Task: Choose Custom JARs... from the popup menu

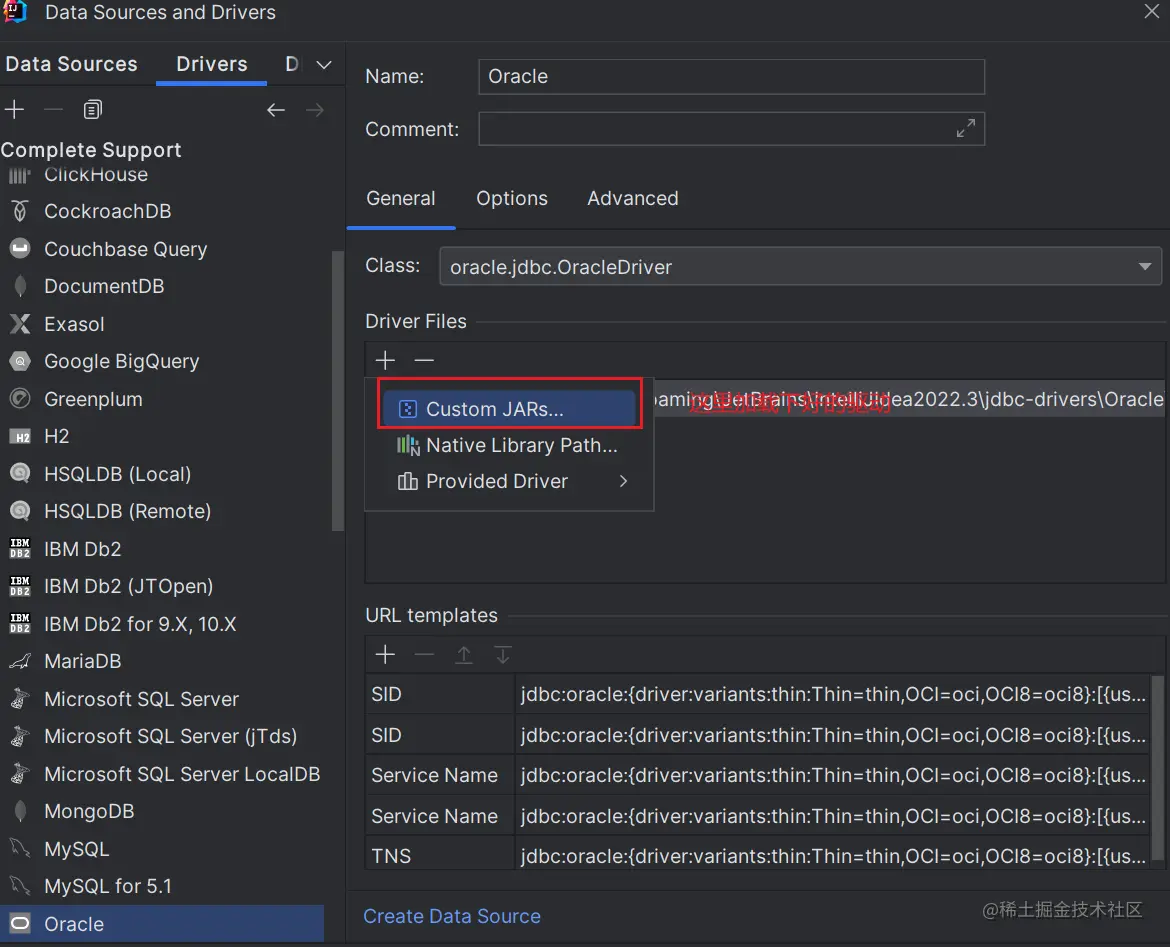Action: (510, 409)
